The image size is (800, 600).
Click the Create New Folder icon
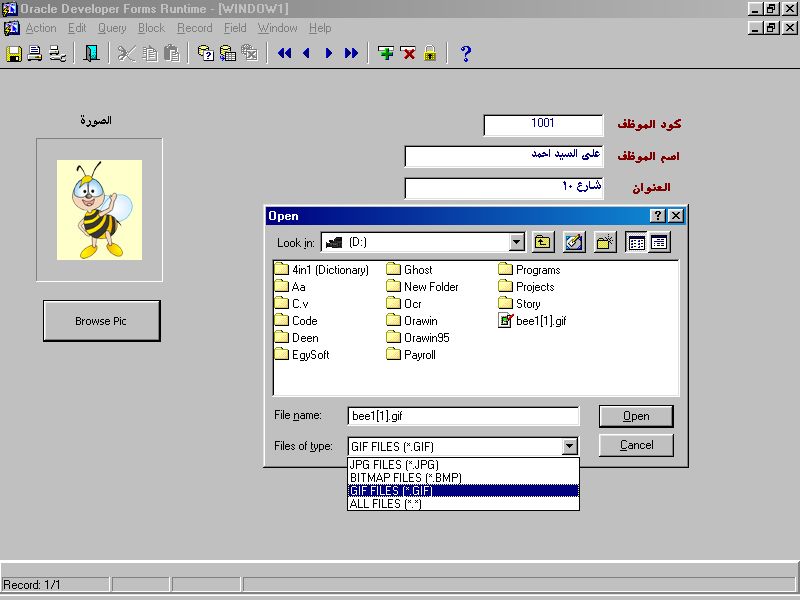(604, 242)
